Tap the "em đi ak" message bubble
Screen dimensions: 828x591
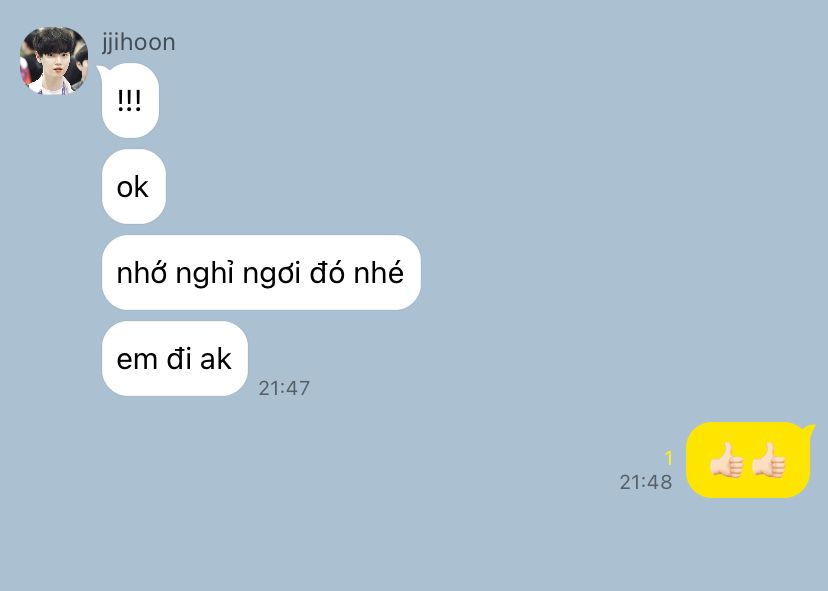coord(175,359)
